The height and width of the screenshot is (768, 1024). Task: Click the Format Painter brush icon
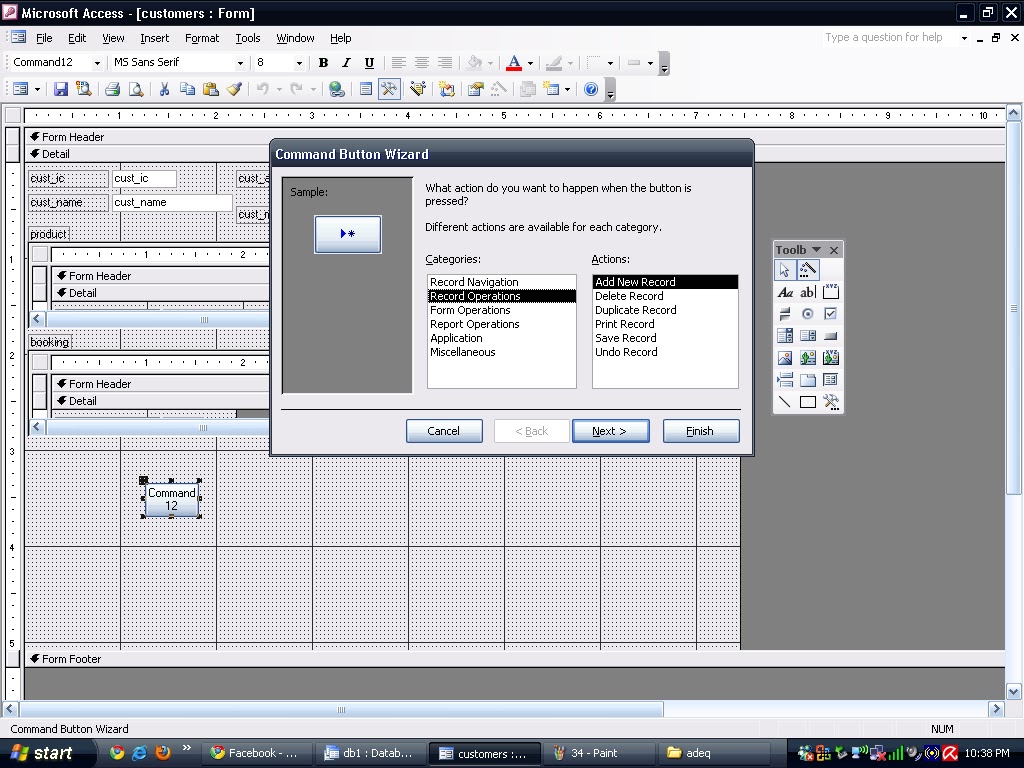click(234, 89)
